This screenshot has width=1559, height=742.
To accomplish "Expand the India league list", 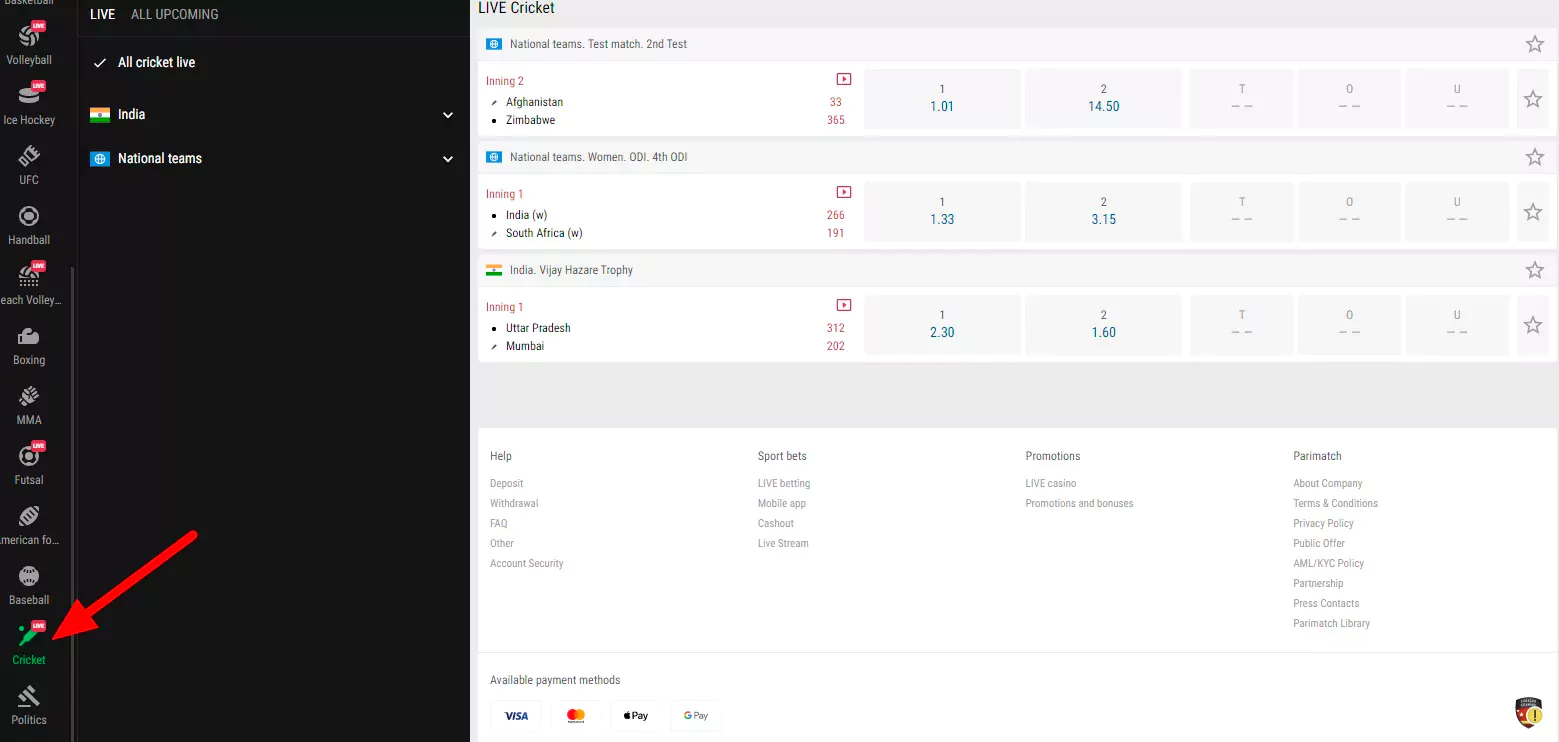I will point(448,115).
